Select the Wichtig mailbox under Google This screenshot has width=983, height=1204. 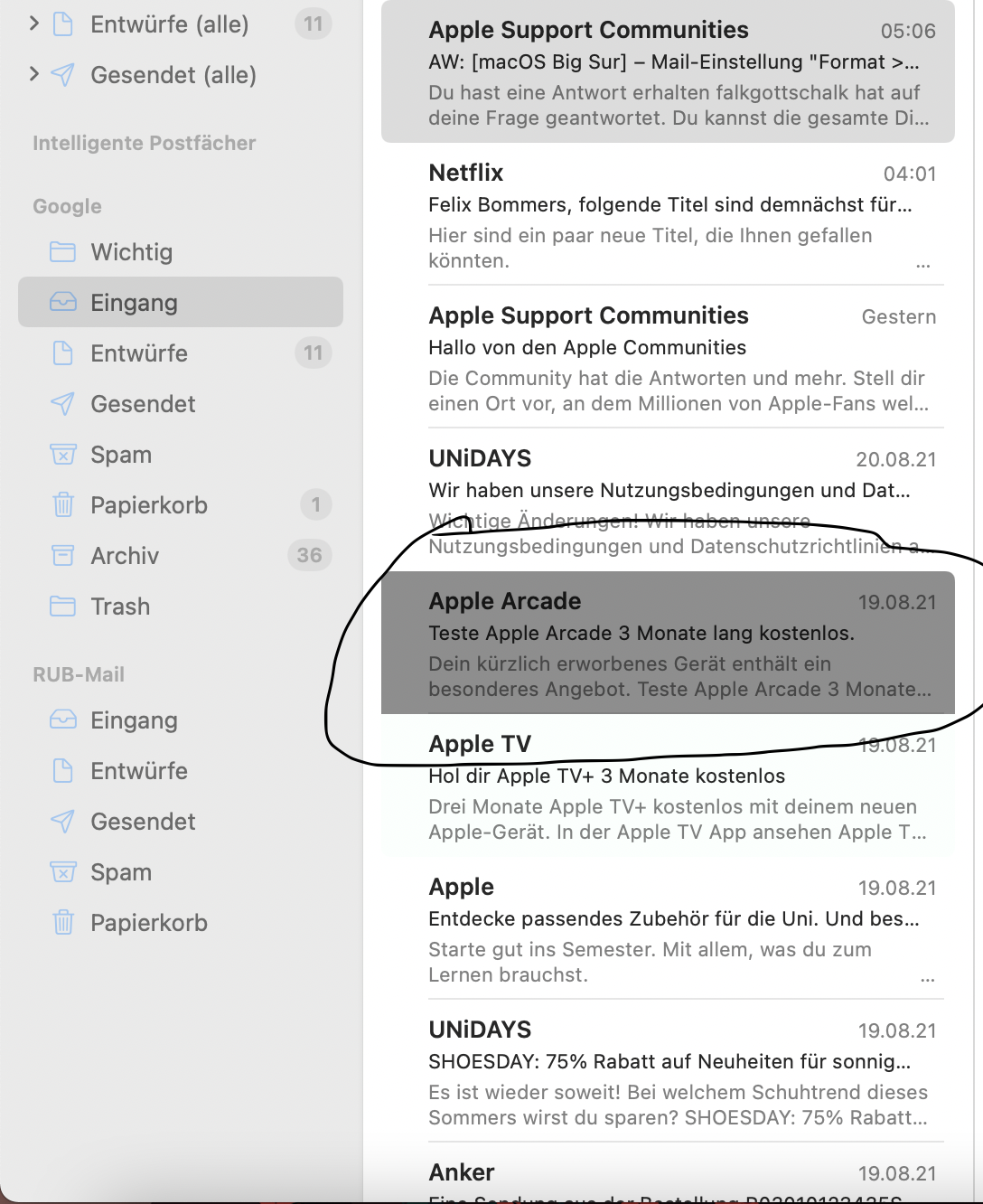181,252
